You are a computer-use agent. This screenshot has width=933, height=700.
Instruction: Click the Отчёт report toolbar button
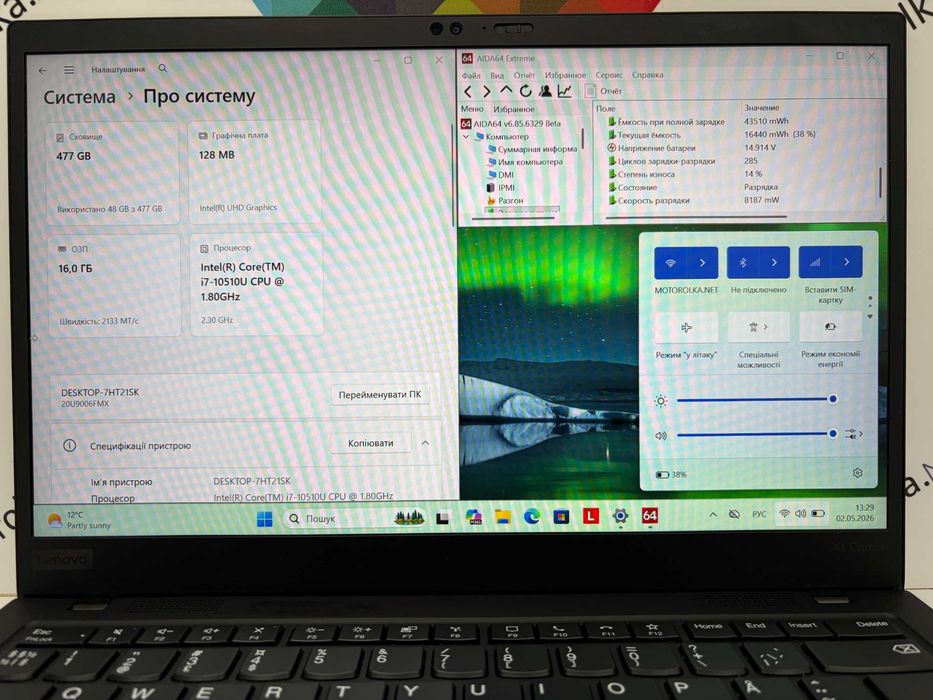click(x=603, y=91)
